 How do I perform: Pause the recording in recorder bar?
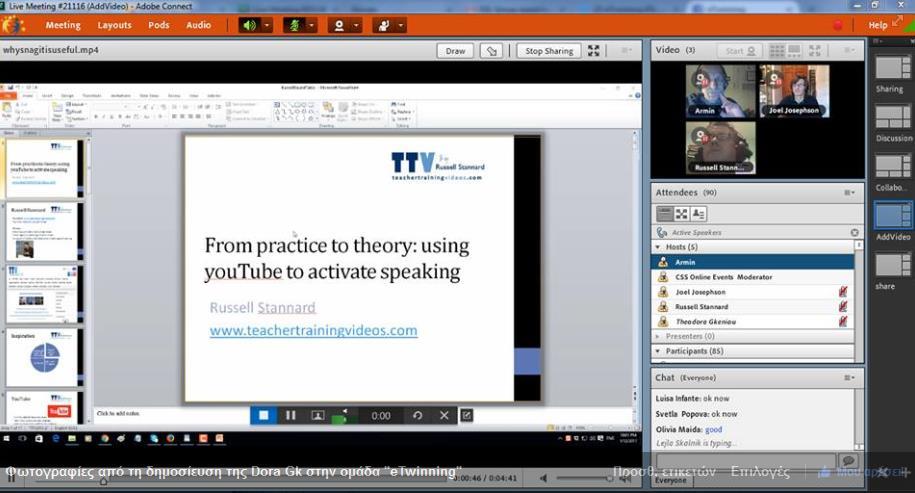coord(291,415)
